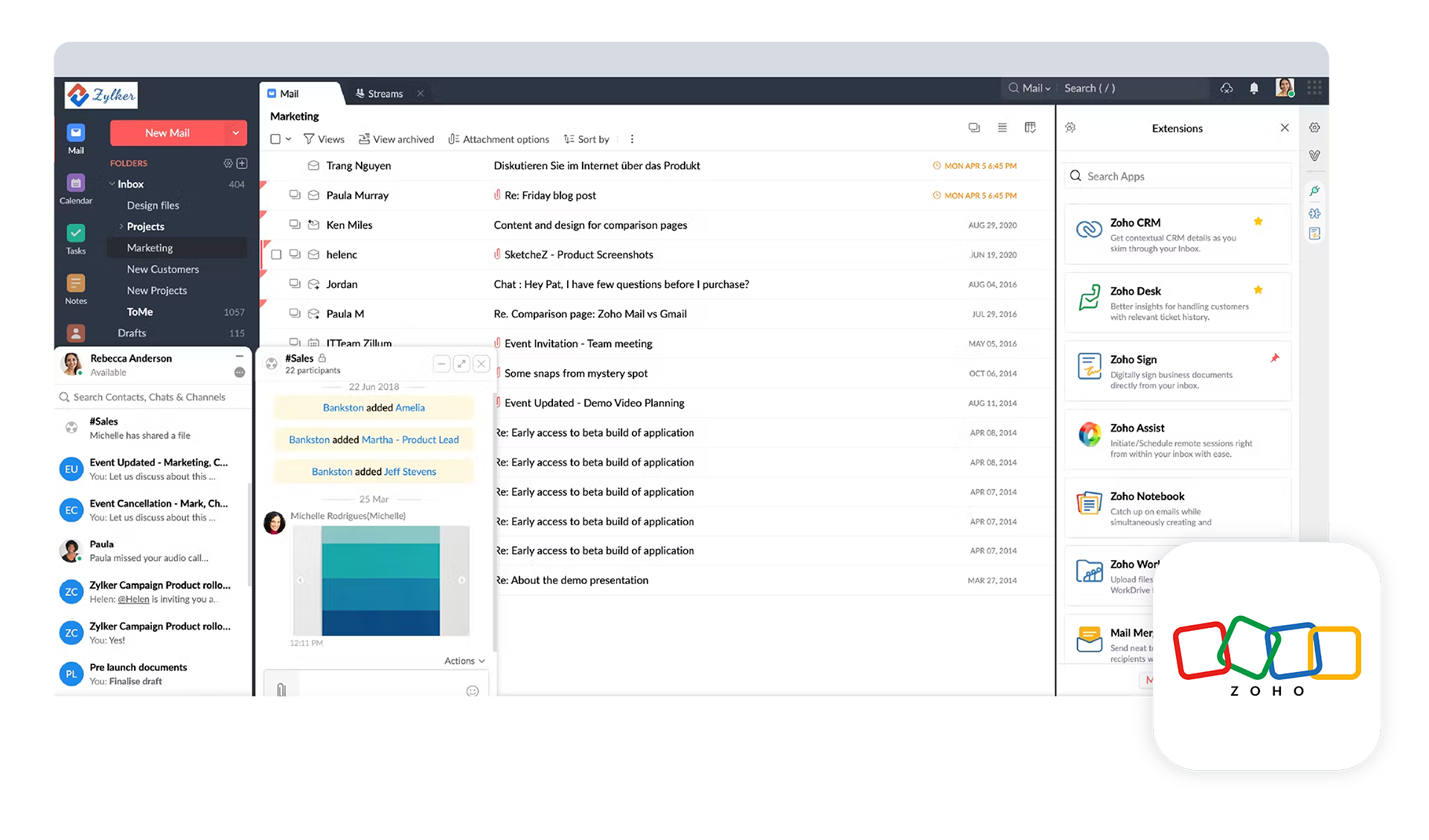
Task: Toggle checkbox next to Trang Nguyen email
Action: click(278, 165)
